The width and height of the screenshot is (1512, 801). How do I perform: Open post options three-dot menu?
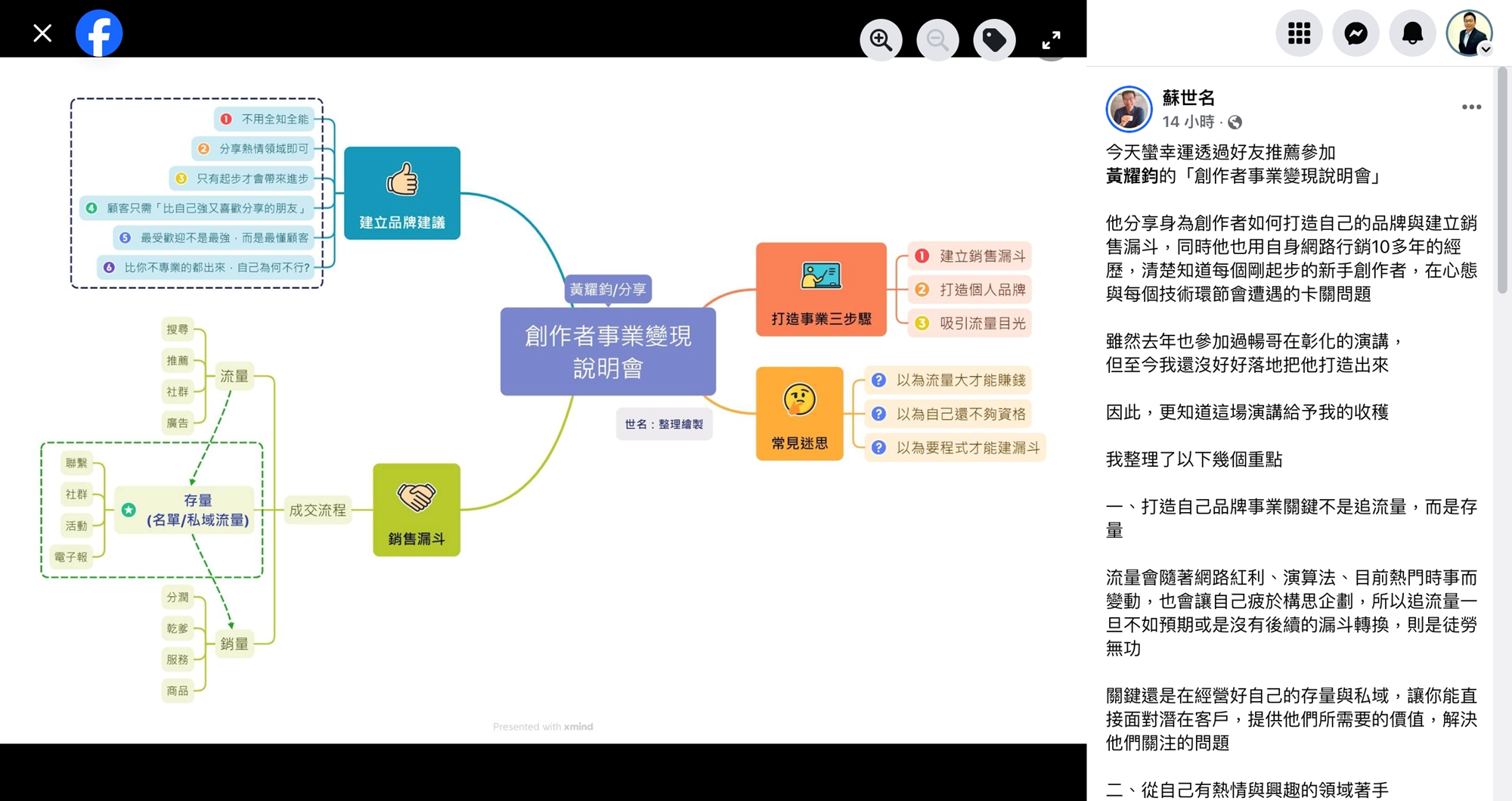point(1471,107)
